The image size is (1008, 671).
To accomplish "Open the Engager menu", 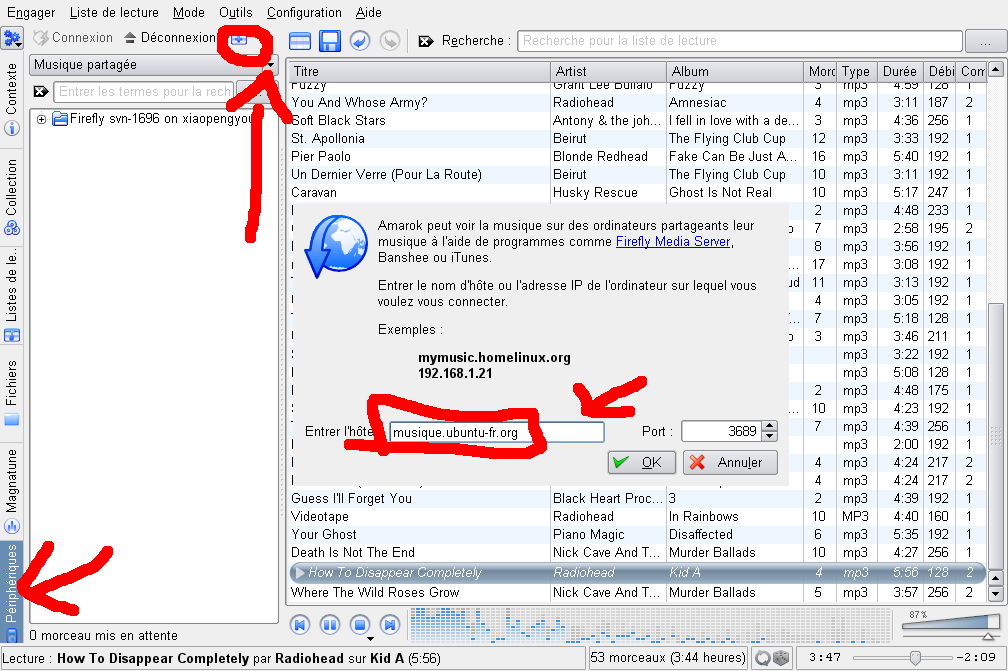I will pyautogui.click(x=31, y=12).
